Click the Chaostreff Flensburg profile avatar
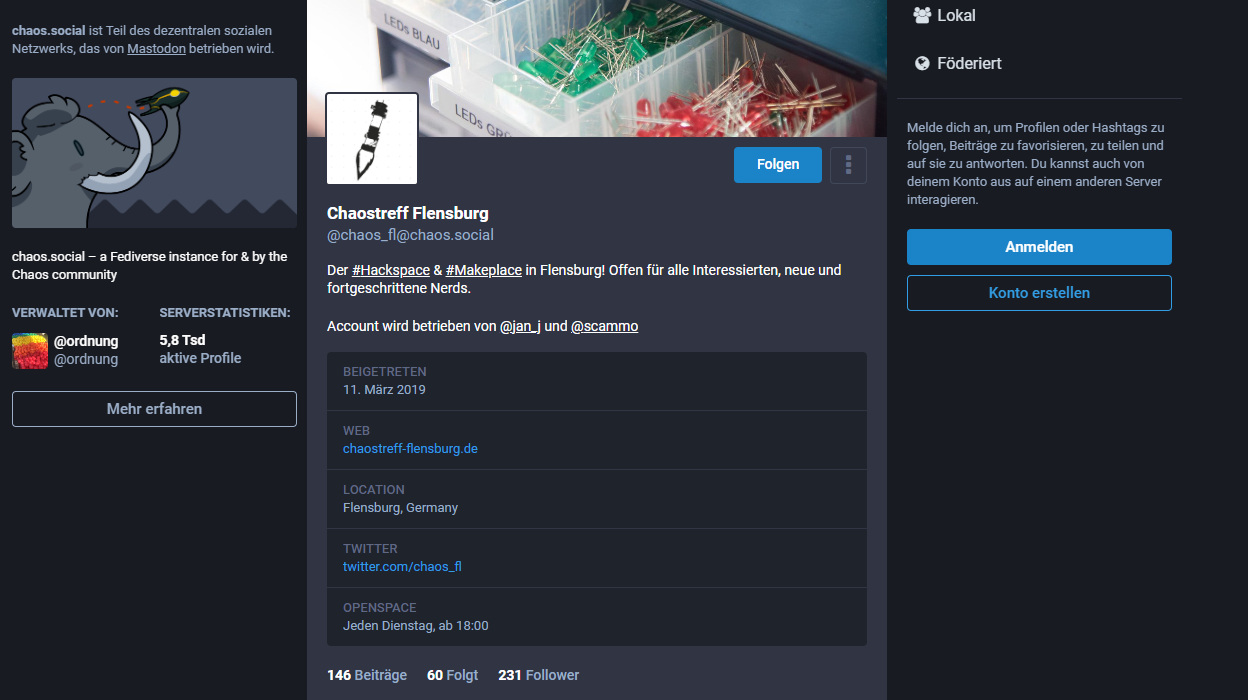The height and width of the screenshot is (700, 1248). click(372, 139)
